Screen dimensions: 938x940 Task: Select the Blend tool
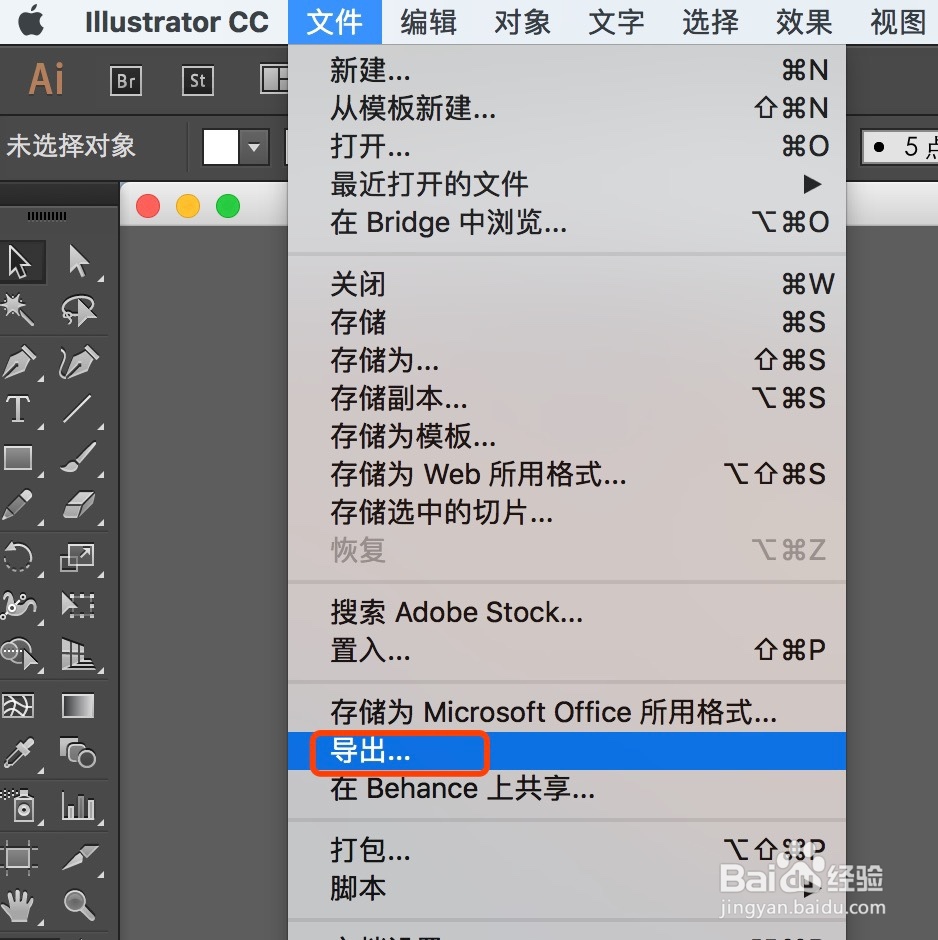[79, 754]
